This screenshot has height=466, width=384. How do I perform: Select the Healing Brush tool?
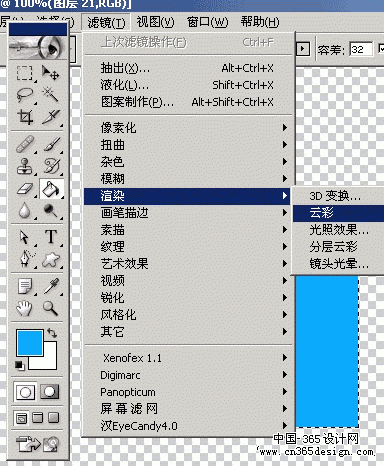pyautogui.click(x=25, y=144)
